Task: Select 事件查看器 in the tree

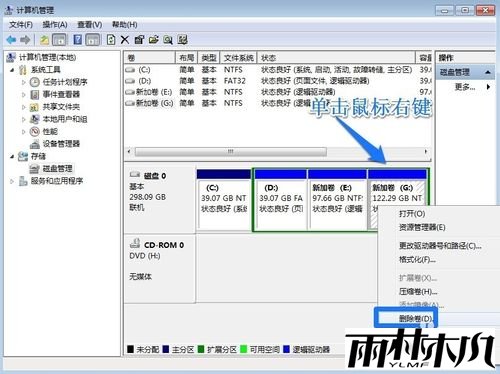Action: tap(61, 94)
